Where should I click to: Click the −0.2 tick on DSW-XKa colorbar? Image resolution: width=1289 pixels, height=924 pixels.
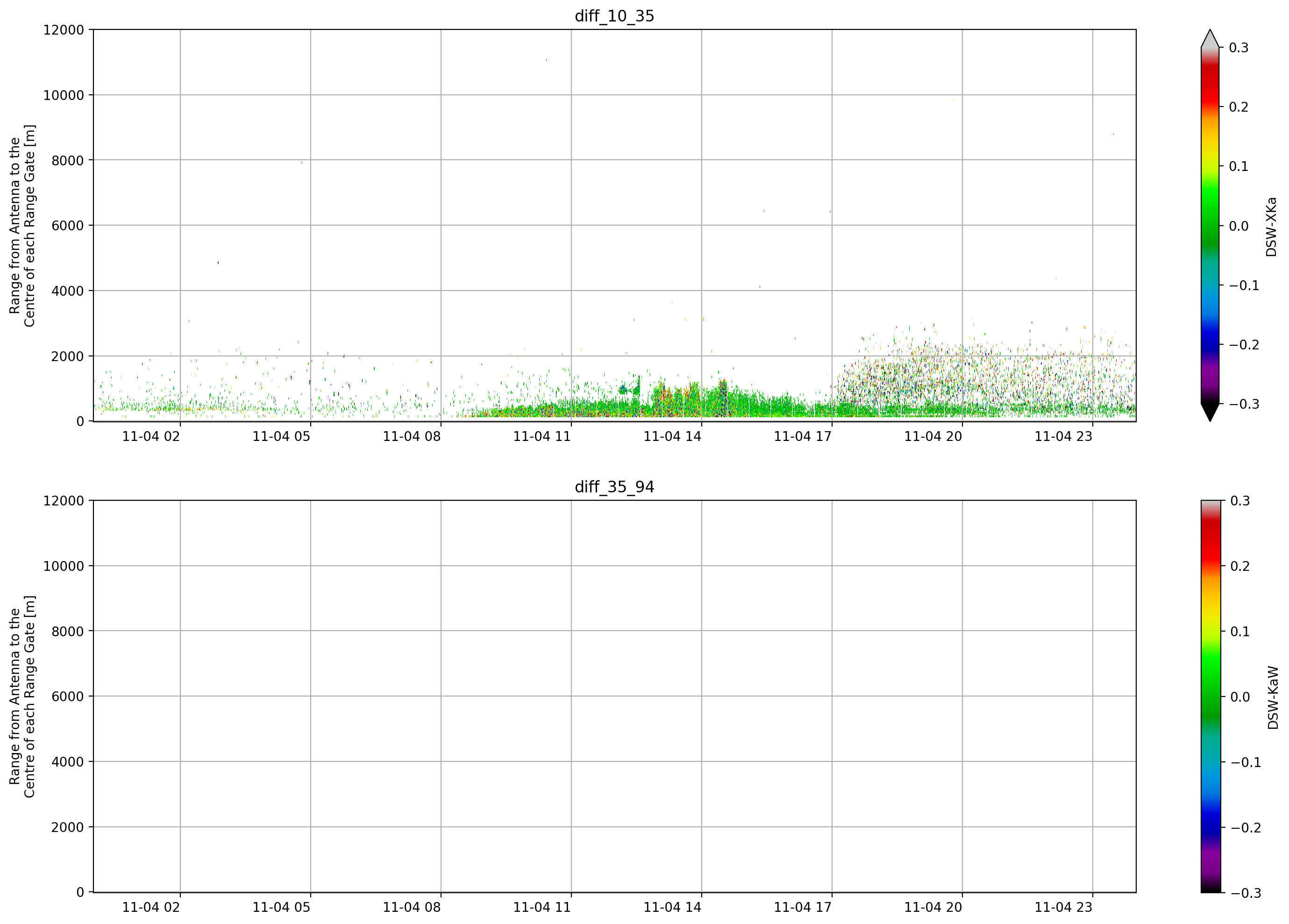pyautogui.click(x=1245, y=345)
